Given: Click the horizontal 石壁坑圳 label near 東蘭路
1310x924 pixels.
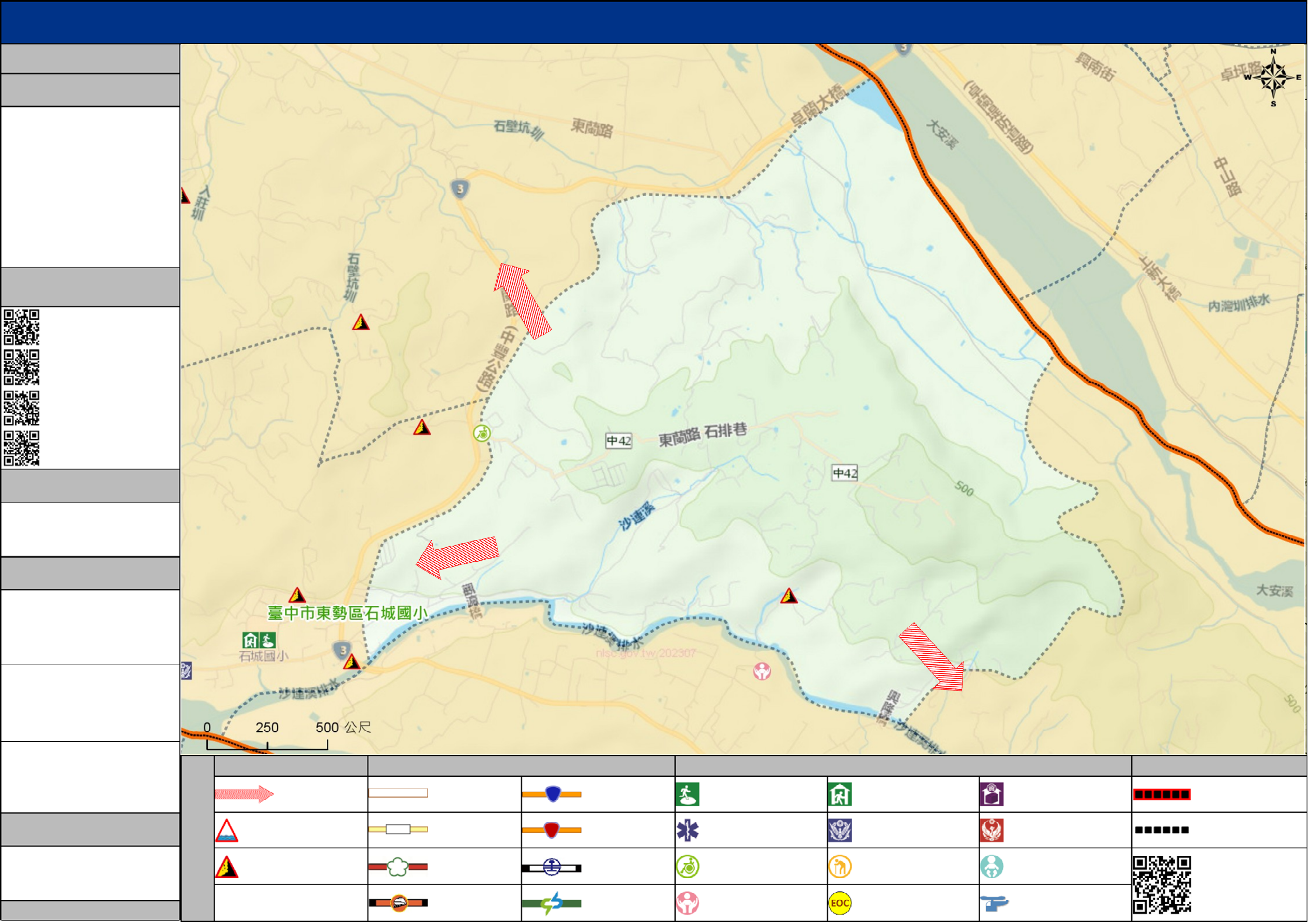Looking at the screenshot, I should (x=519, y=130).
